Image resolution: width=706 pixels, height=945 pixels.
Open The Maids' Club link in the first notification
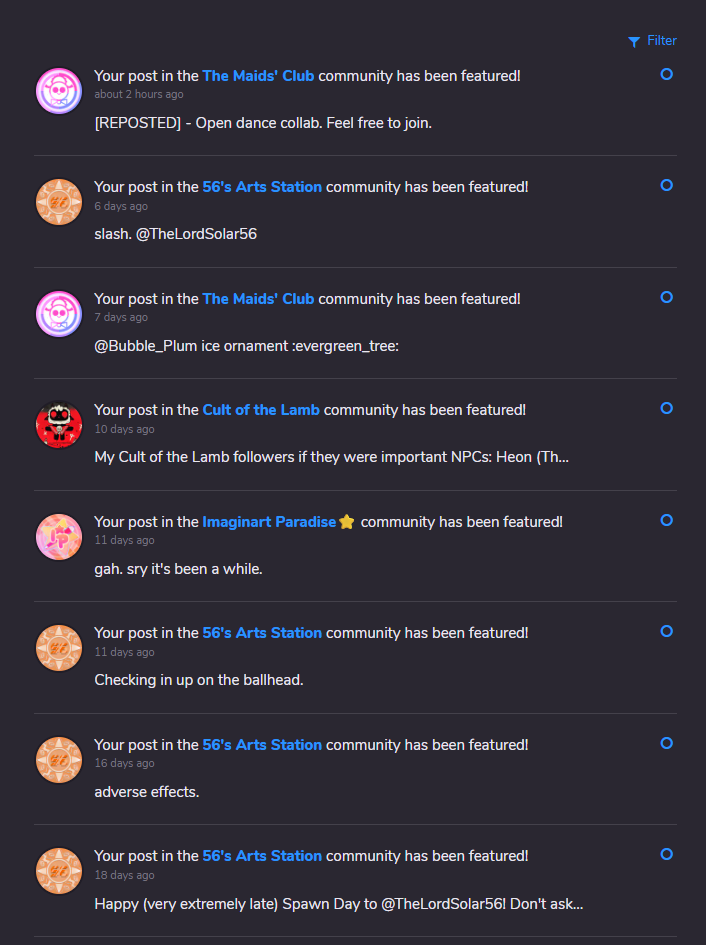[258, 76]
